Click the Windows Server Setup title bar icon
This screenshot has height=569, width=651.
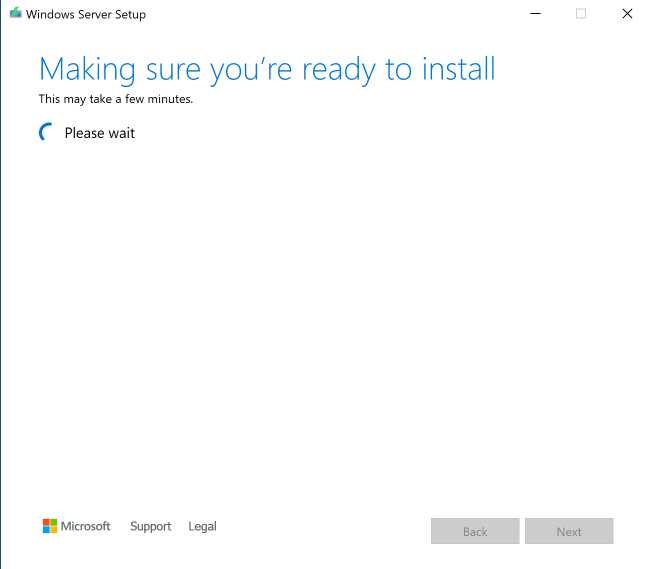(15, 13)
